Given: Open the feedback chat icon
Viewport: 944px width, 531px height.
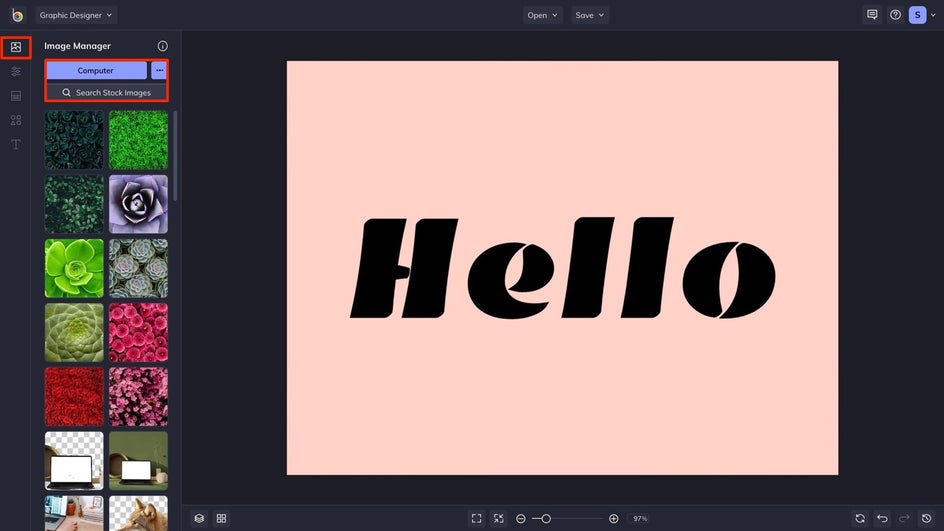Looking at the screenshot, I should tap(872, 15).
